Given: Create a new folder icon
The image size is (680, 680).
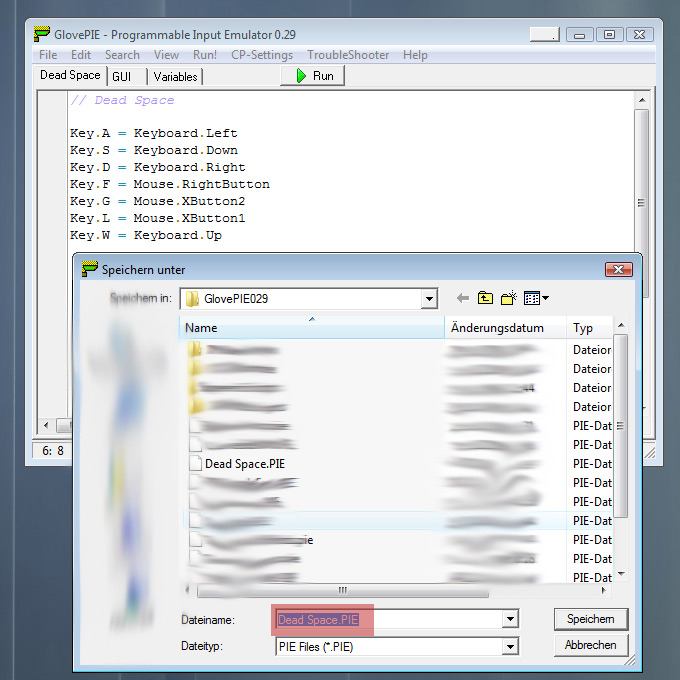Looking at the screenshot, I should 509,298.
